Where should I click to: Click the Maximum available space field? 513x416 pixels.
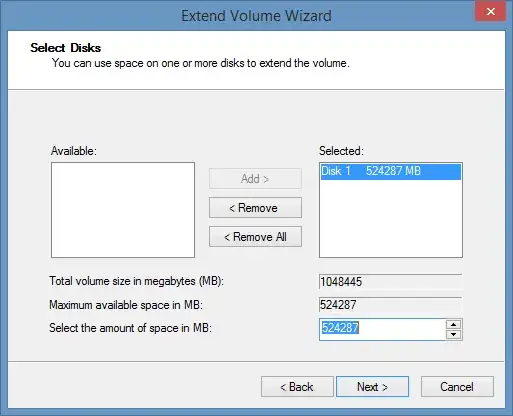click(x=391, y=305)
